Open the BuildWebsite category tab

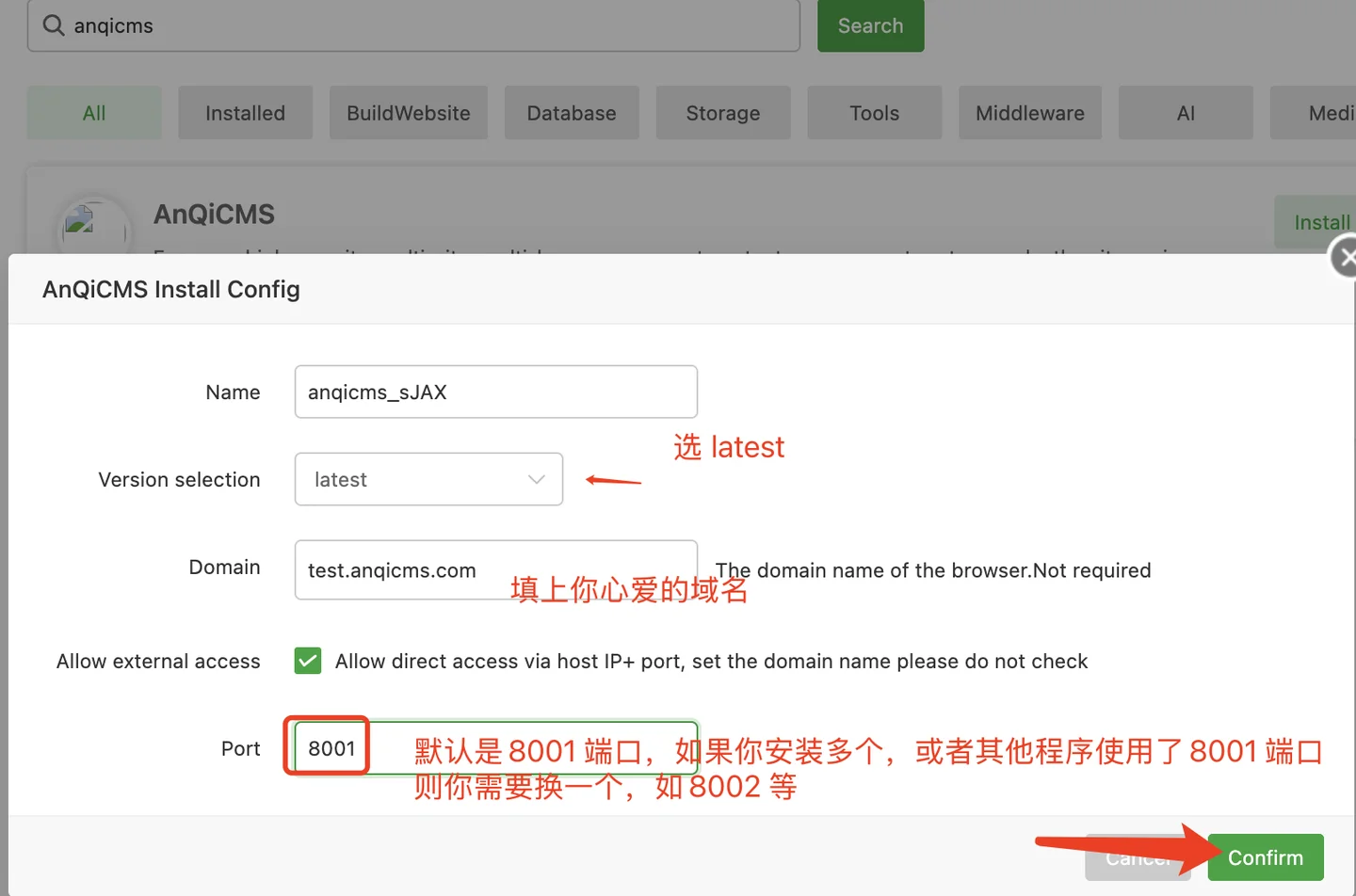pos(409,113)
